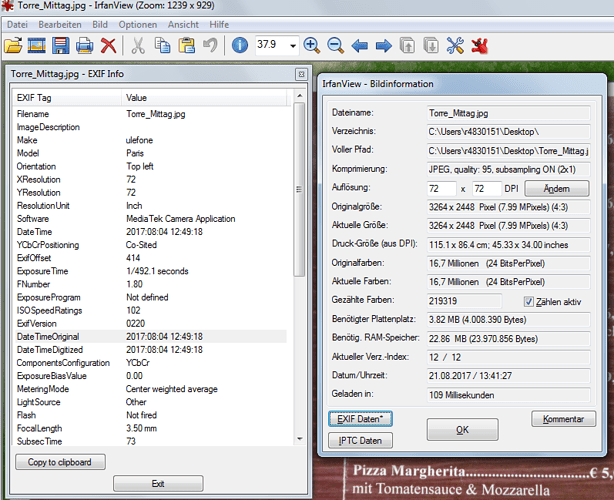Select the Orientation row Top left
The width and height of the screenshot is (614, 500).
151,166
